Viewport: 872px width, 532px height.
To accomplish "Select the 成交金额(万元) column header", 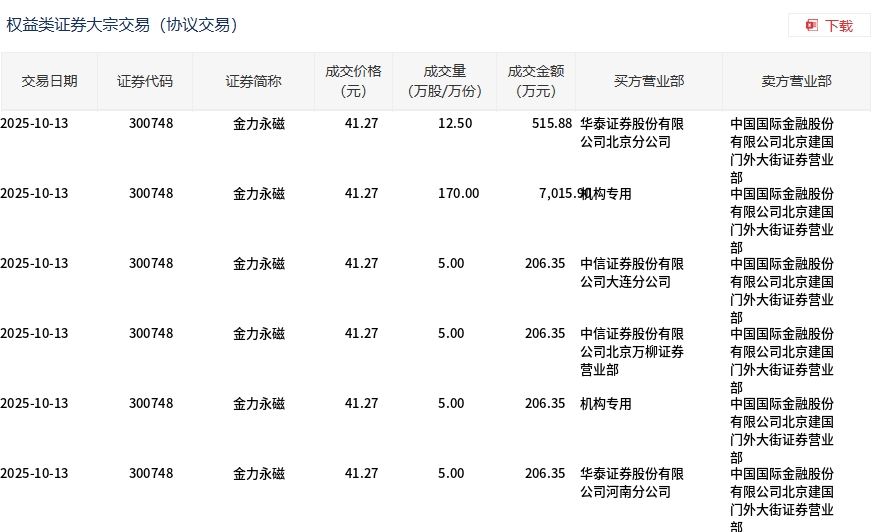I will point(536,81).
